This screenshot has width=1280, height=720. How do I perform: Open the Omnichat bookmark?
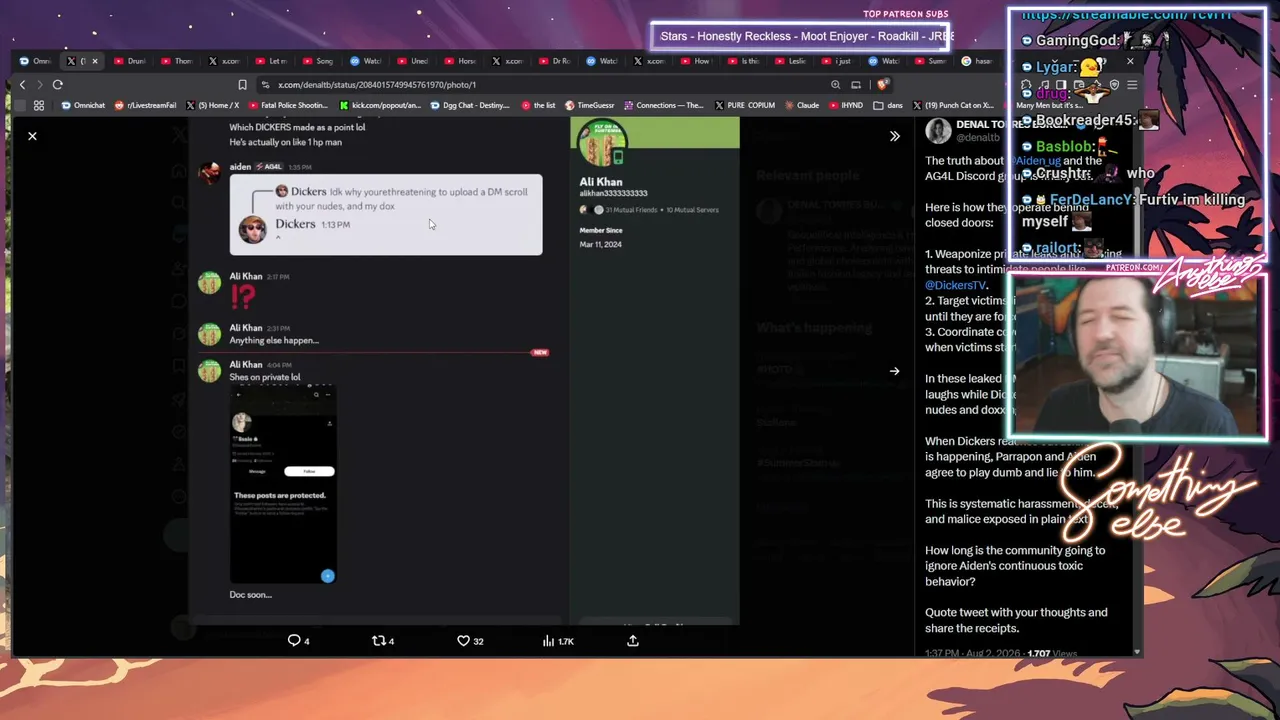(82, 105)
